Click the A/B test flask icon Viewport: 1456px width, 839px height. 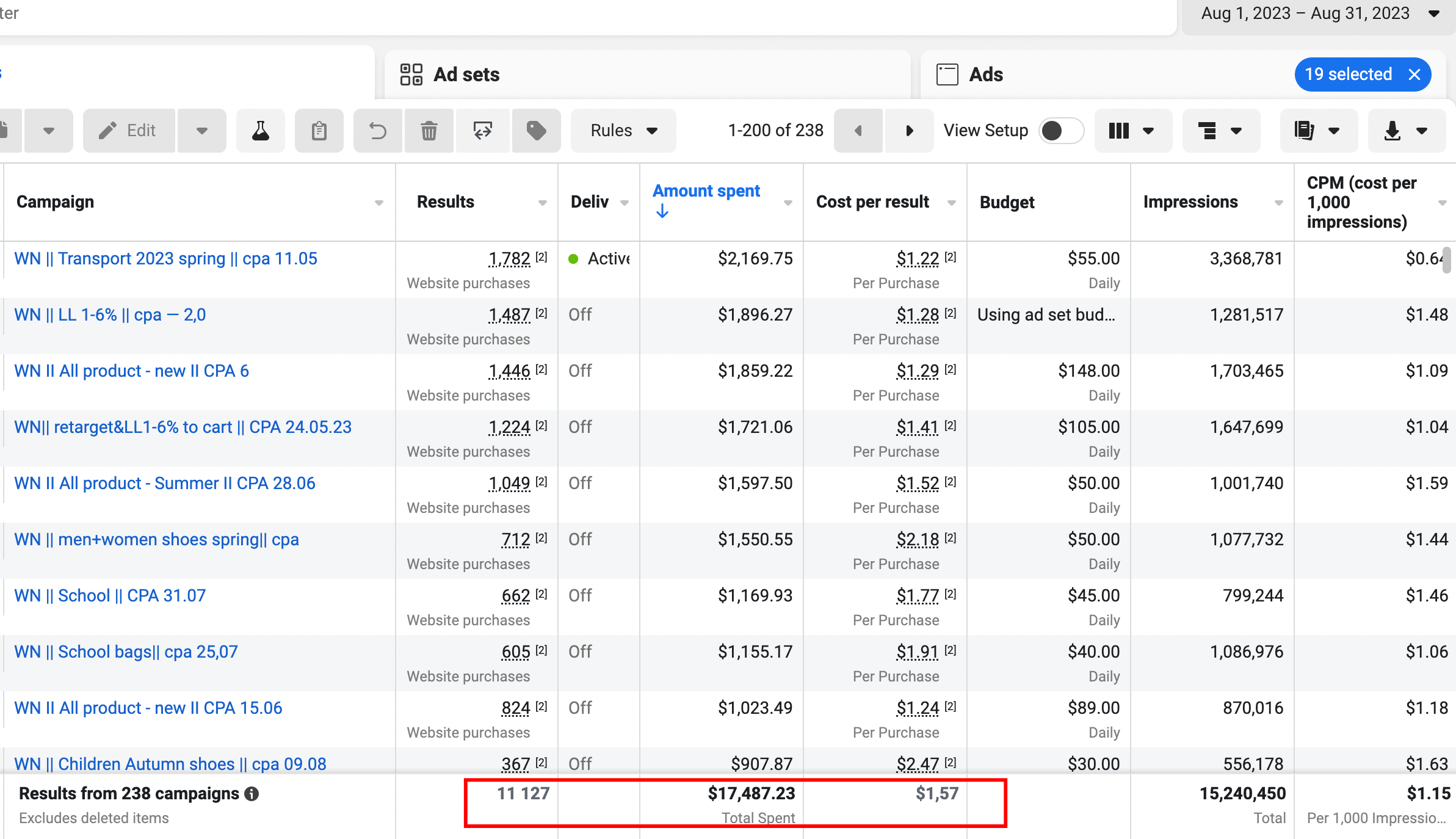click(261, 131)
